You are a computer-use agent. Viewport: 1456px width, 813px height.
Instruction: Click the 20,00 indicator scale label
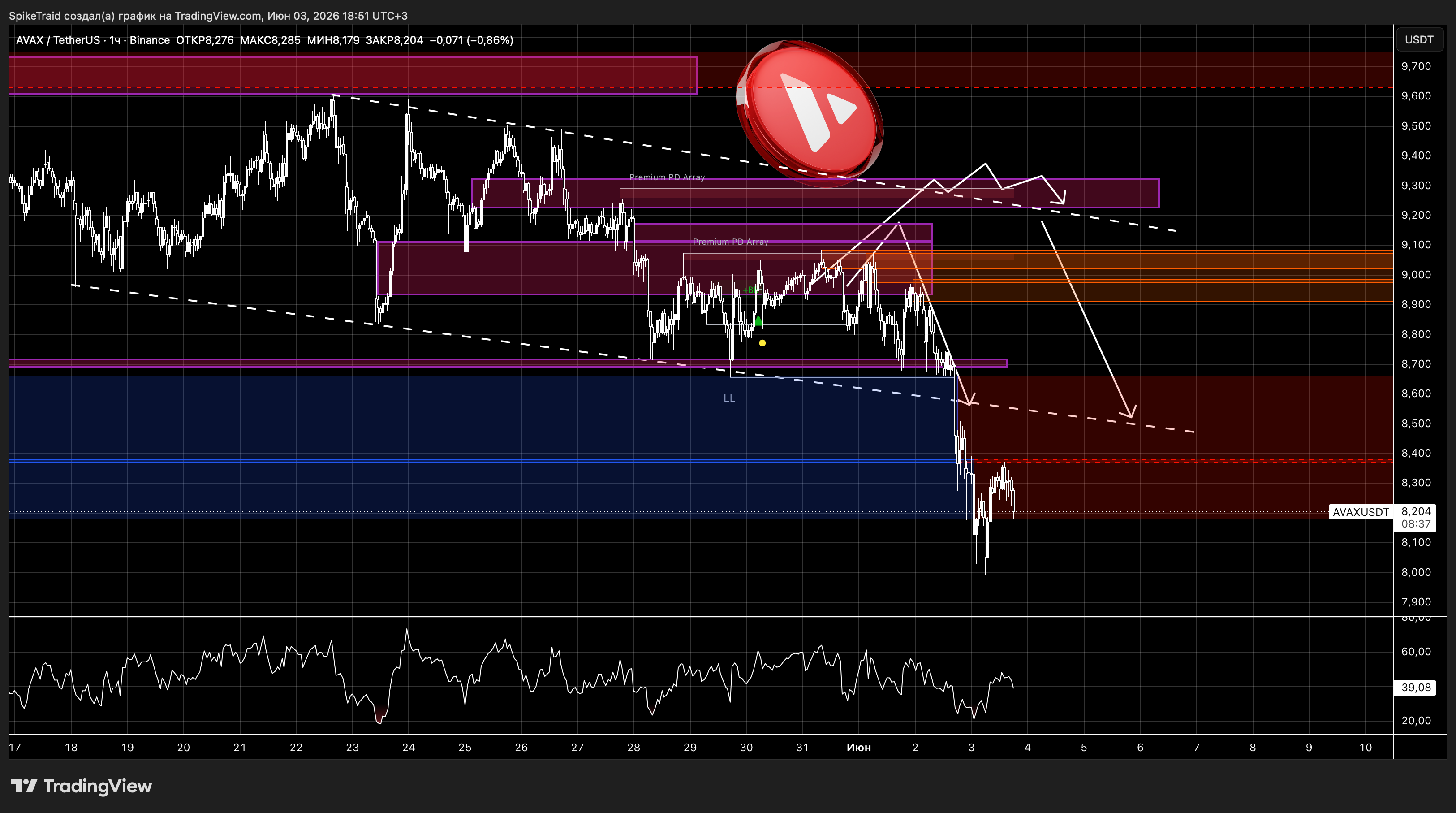click(1416, 720)
